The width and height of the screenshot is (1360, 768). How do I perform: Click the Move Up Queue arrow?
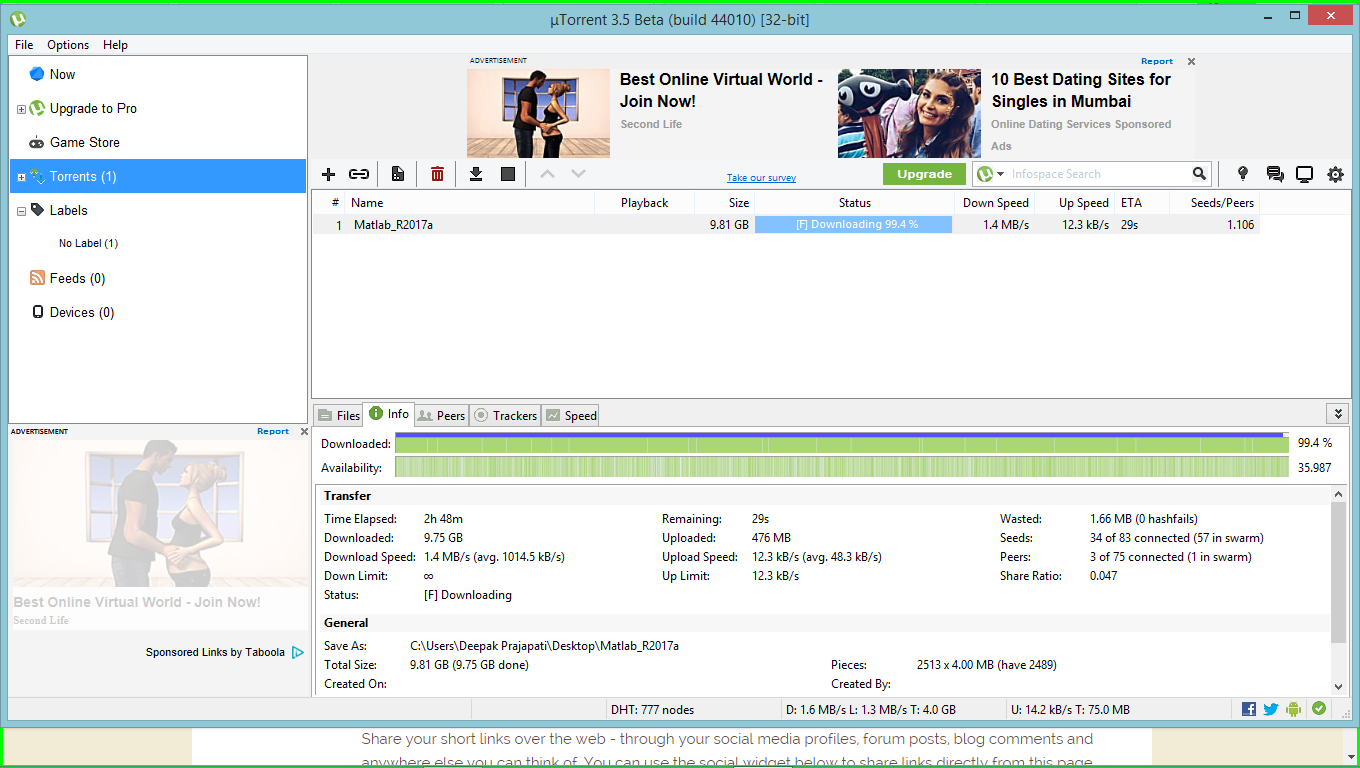(x=547, y=174)
